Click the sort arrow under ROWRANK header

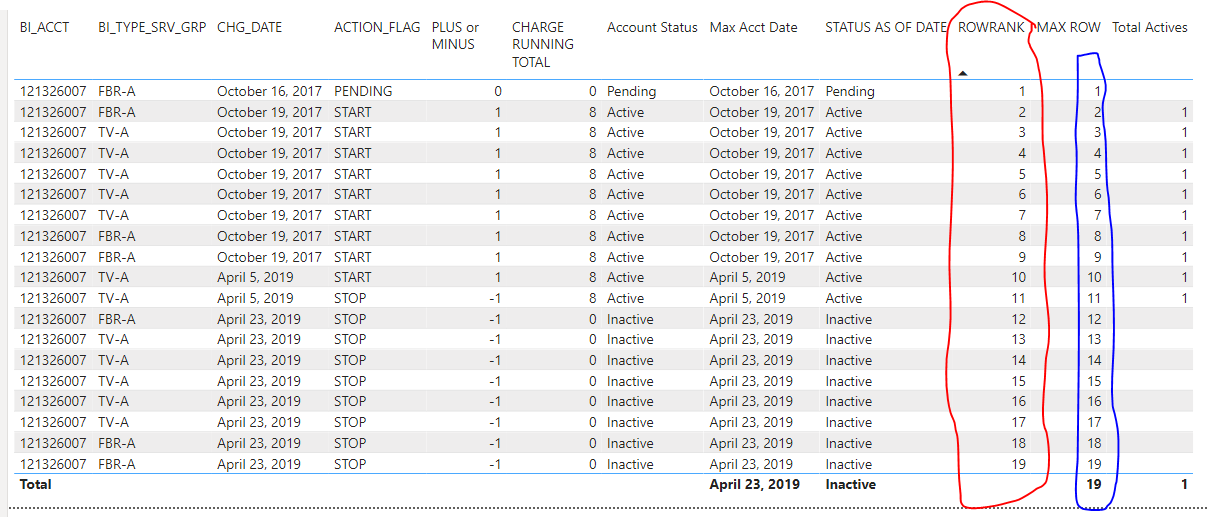click(x=963, y=73)
